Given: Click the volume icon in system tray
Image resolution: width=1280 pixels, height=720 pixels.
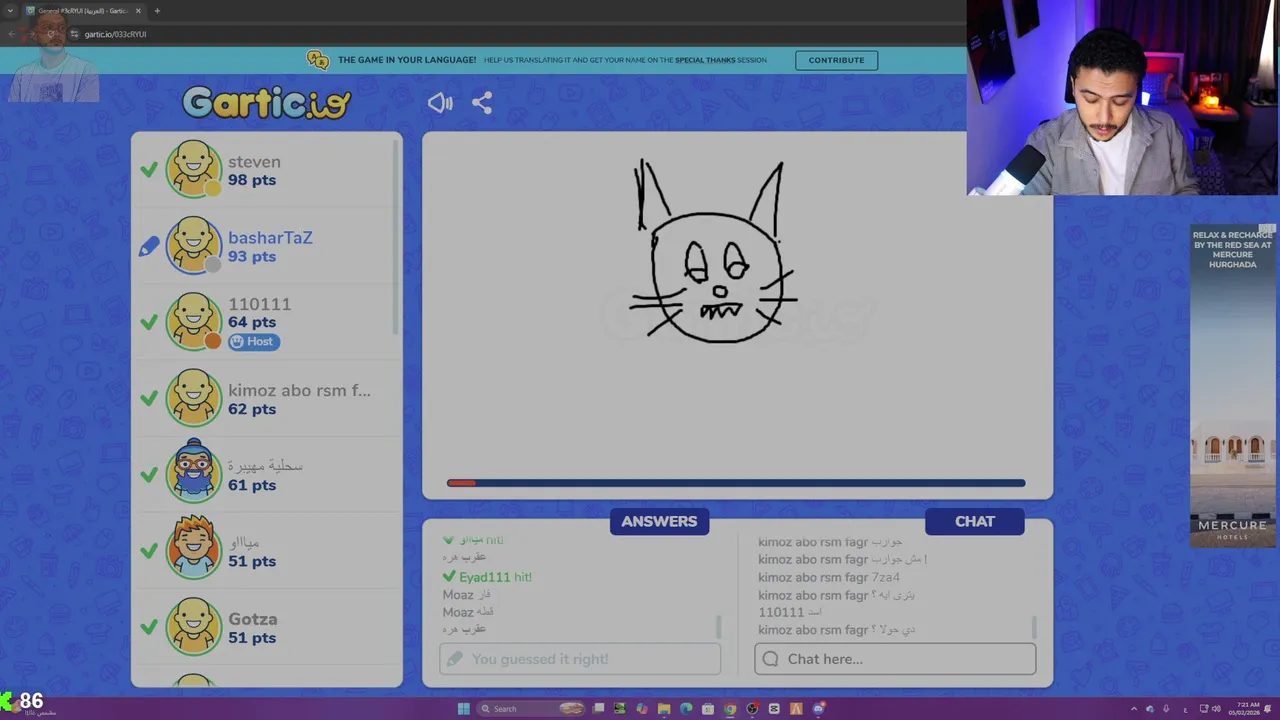Looking at the screenshot, I should coord(1217,709).
